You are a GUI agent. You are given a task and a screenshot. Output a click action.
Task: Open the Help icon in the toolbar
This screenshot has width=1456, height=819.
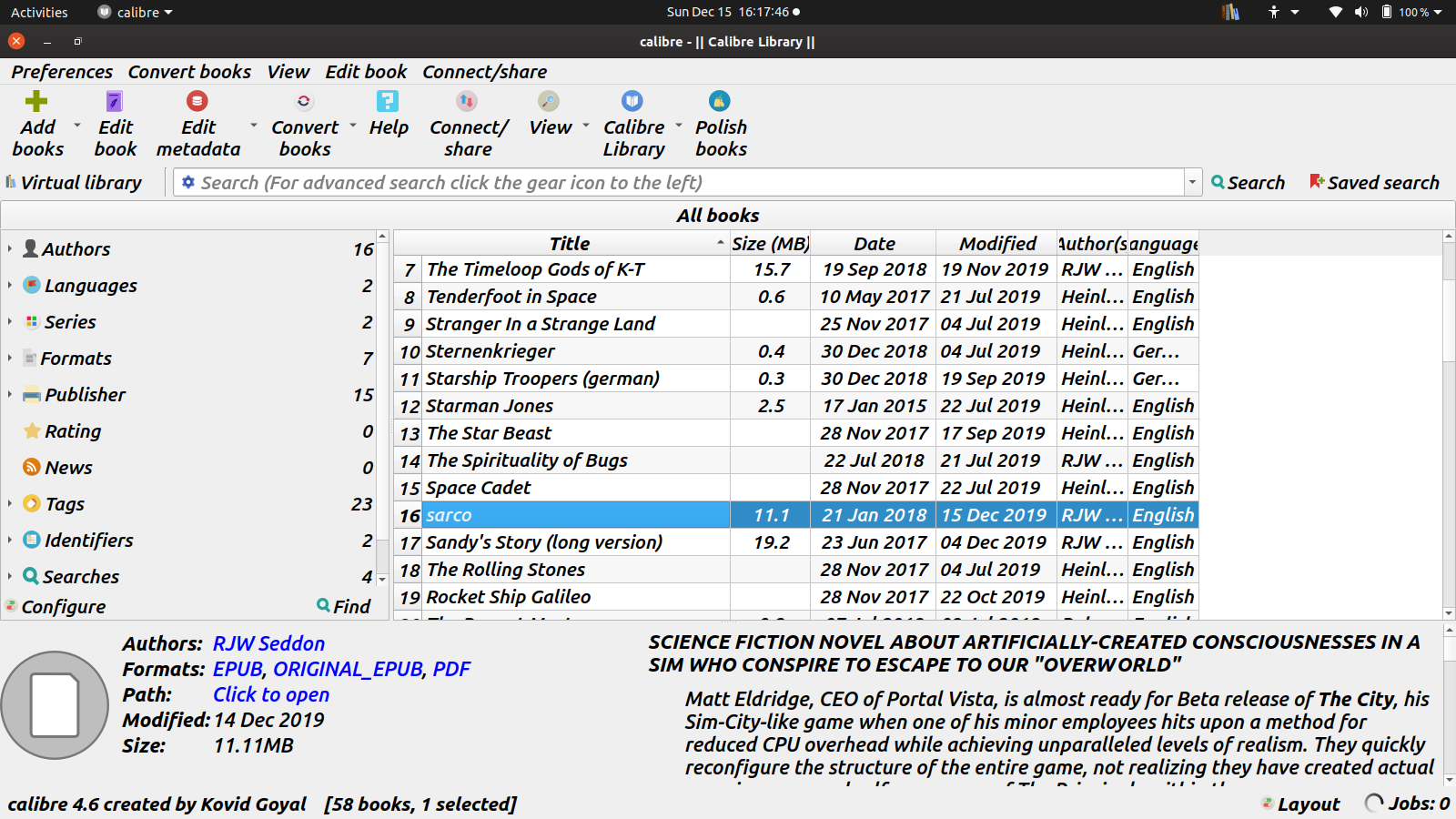pos(389,101)
